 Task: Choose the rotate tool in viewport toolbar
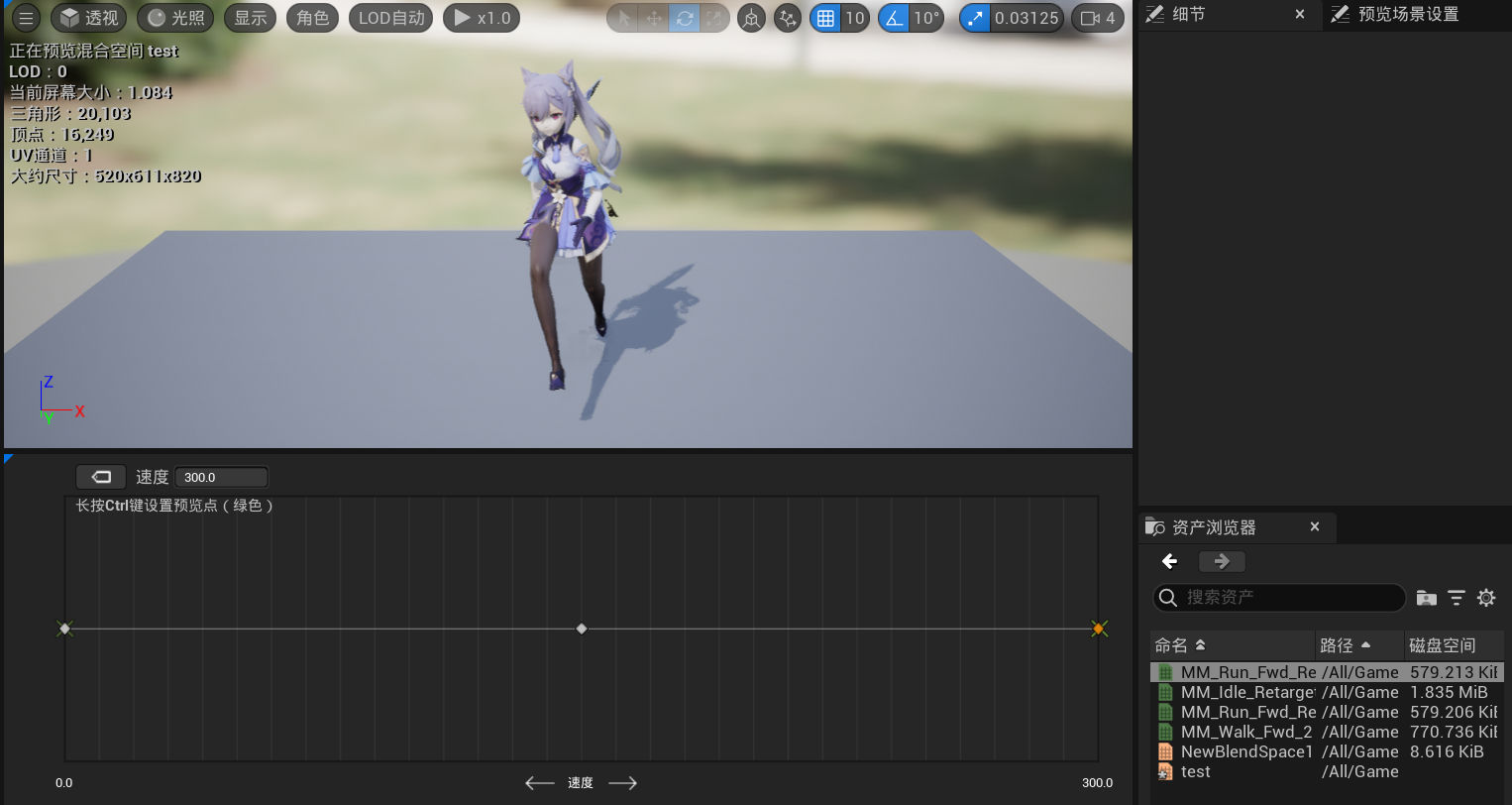(684, 18)
